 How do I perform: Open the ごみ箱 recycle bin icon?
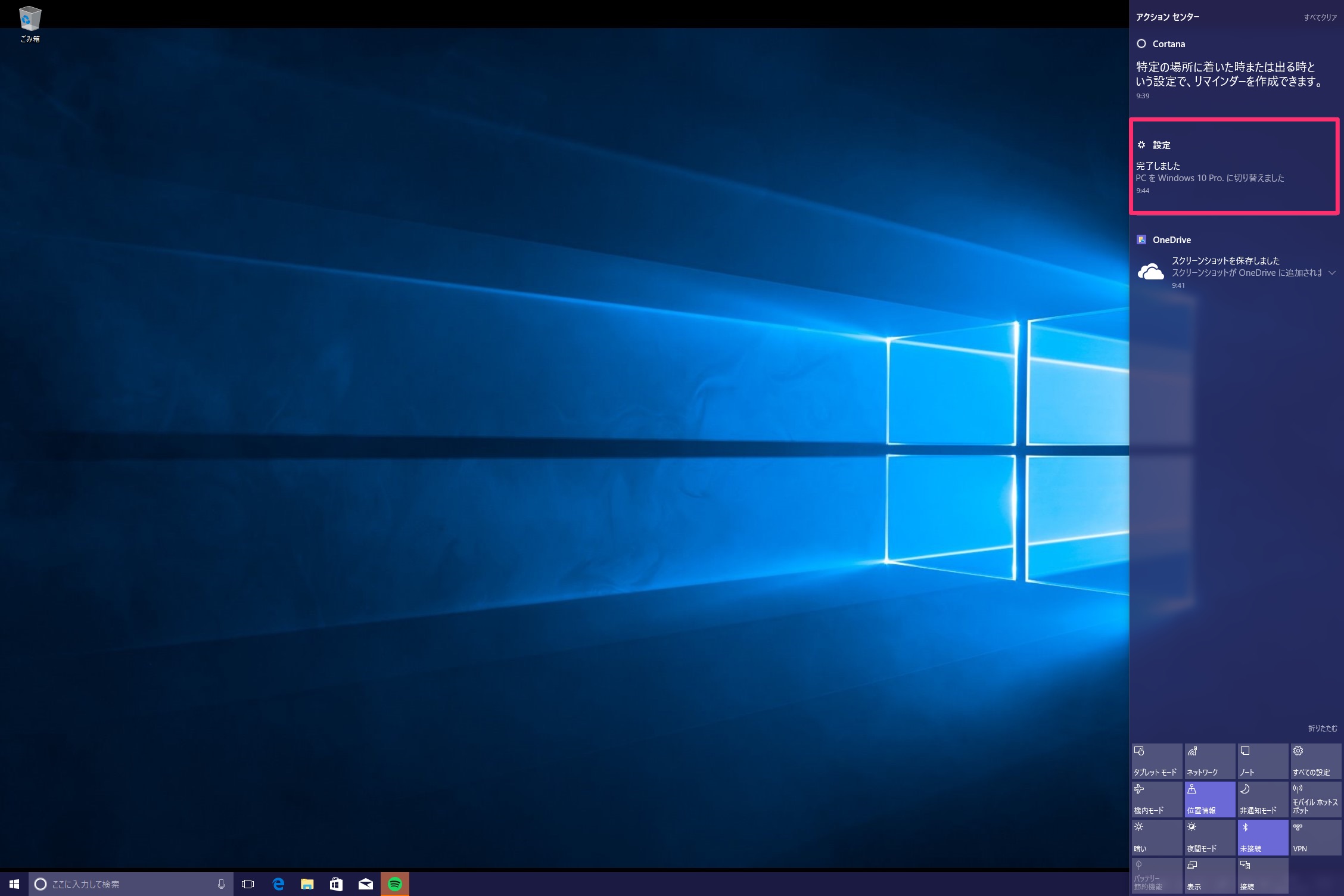(x=30, y=24)
